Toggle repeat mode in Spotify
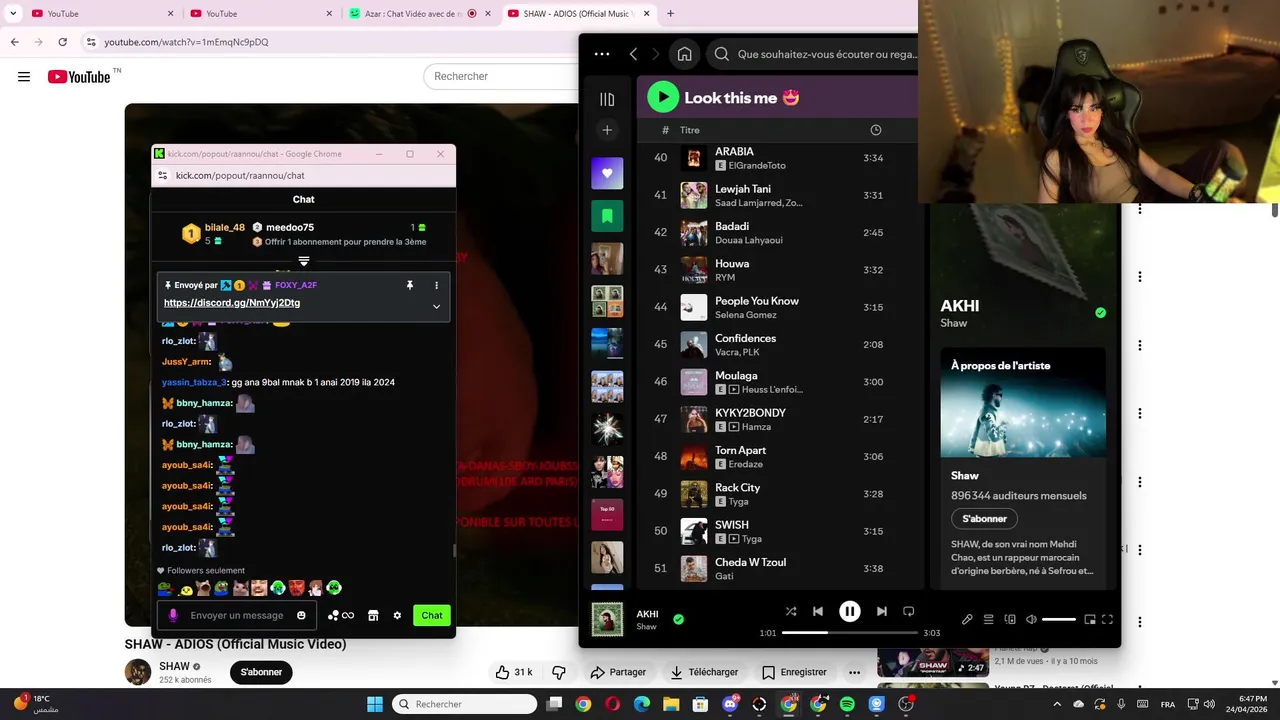The height and width of the screenshot is (720, 1280). click(909, 611)
